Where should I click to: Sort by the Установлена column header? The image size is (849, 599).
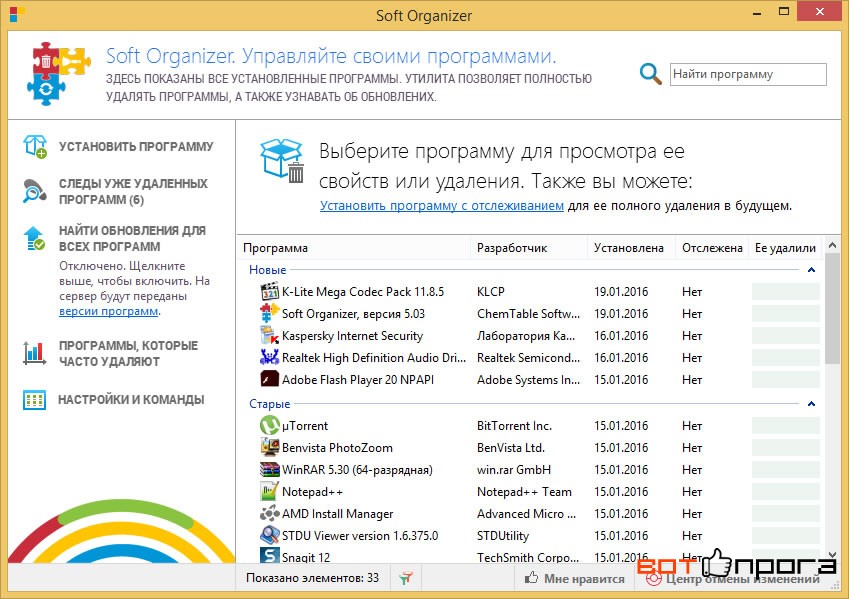point(631,248)
